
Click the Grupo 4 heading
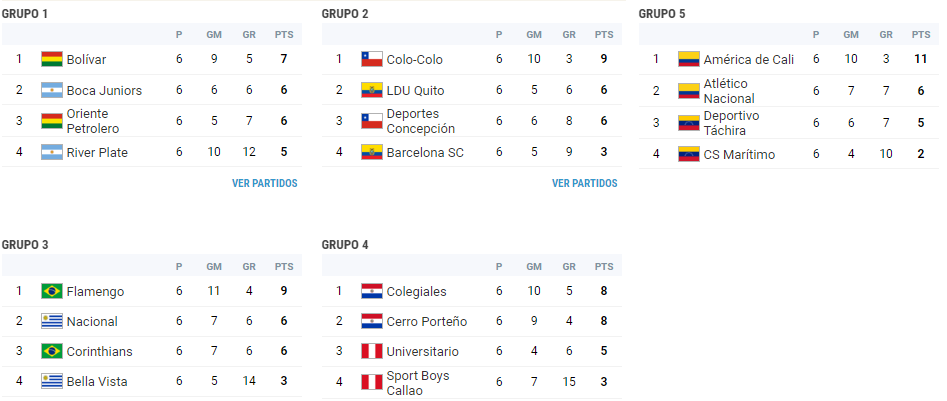pos(345,245)
